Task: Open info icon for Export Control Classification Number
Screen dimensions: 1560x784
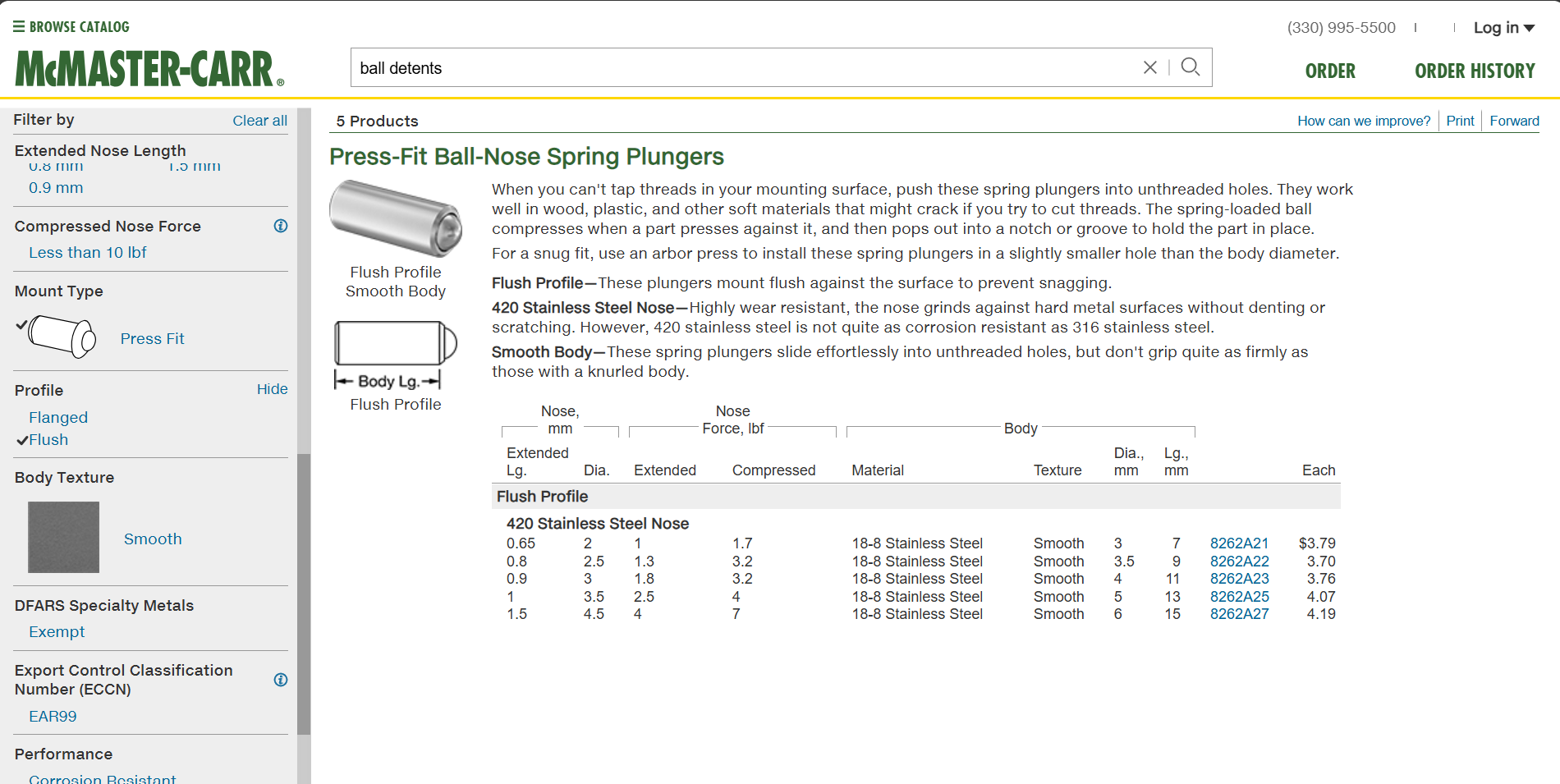Action: (281, 680)
